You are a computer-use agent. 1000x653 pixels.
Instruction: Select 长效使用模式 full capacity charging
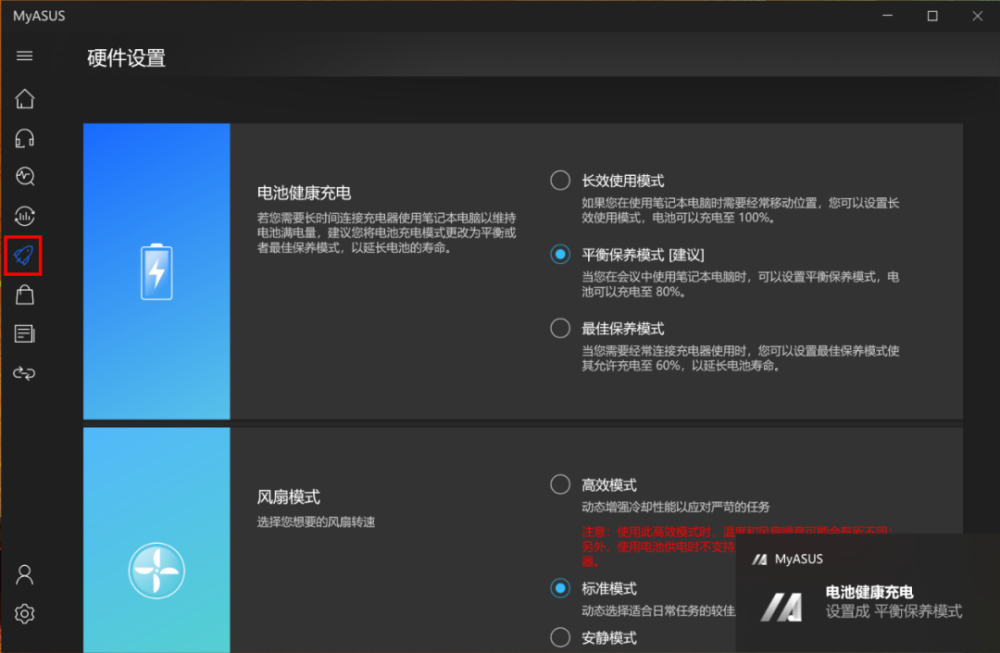(x=560, y=180)
